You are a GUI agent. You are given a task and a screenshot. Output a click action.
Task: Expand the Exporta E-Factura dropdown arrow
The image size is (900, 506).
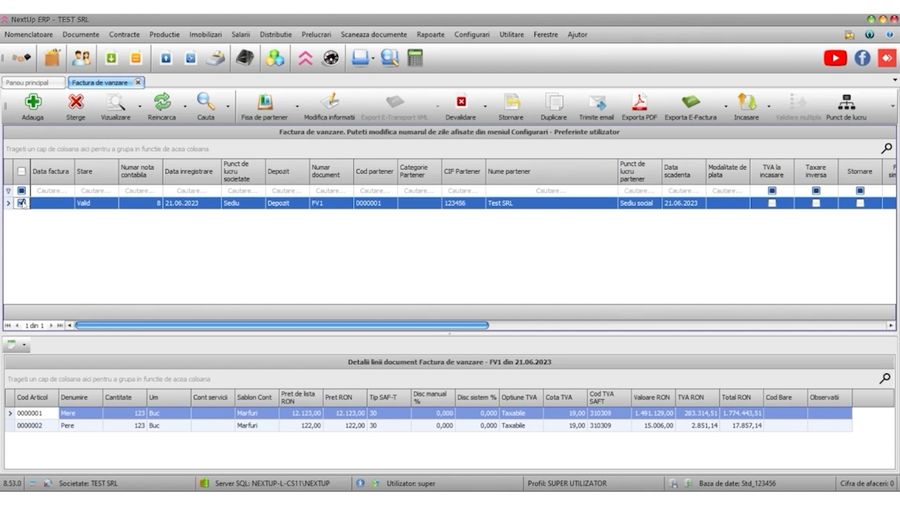coord(724,105)
